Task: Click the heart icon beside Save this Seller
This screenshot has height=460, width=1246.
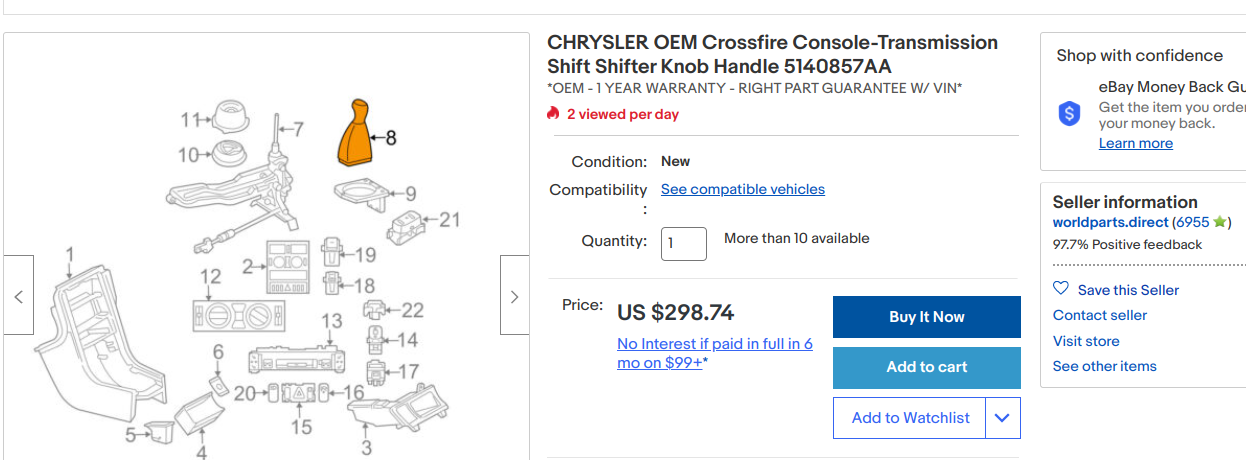Action: [x=1061, y=289]
